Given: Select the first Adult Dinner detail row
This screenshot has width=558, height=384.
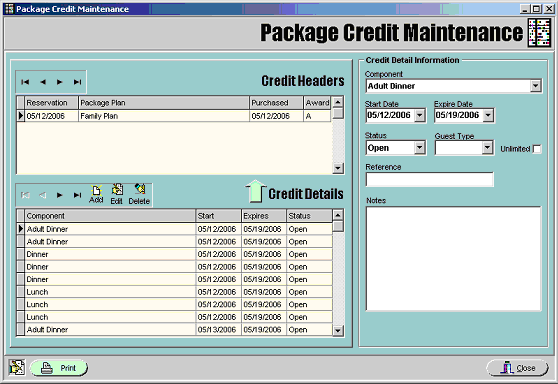Looking at the screenshot, I should 175,229.
